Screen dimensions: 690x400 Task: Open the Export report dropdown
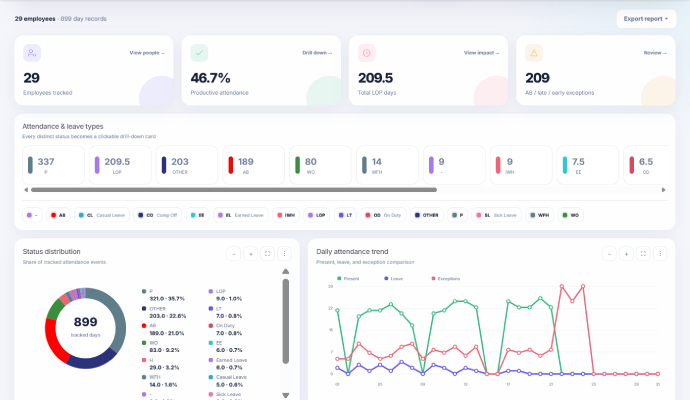[646, 19]
